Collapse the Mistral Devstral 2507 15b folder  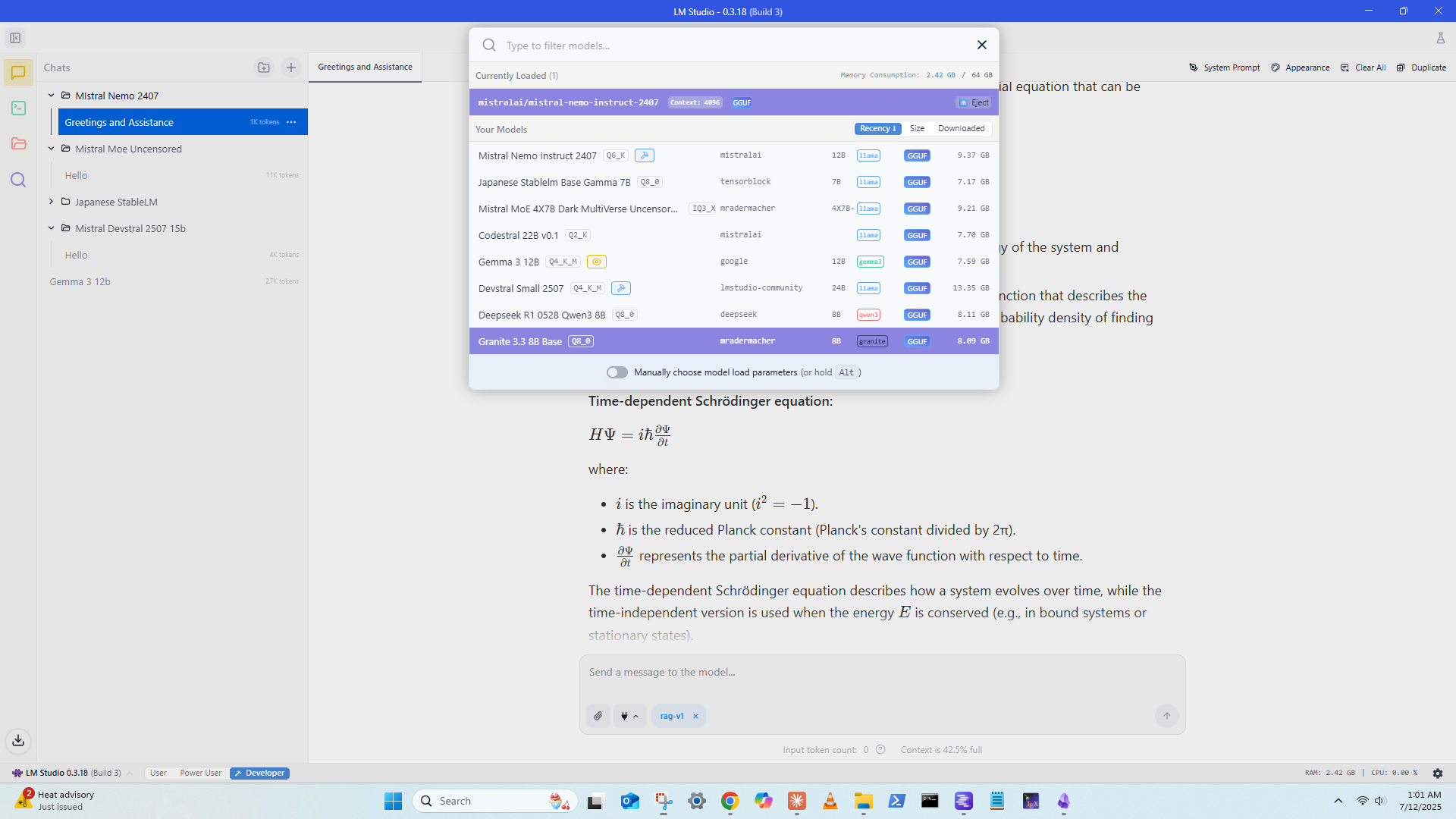coord(52,228)
